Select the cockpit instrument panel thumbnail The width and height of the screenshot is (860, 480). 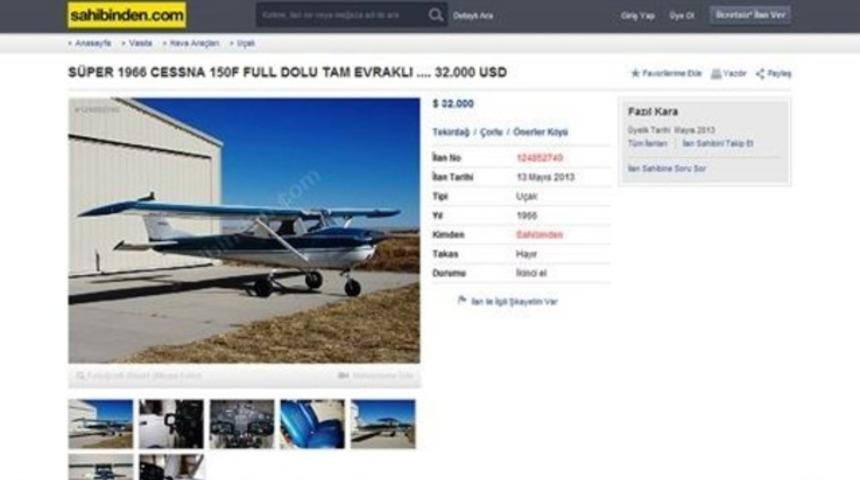[x=242, y=424]
